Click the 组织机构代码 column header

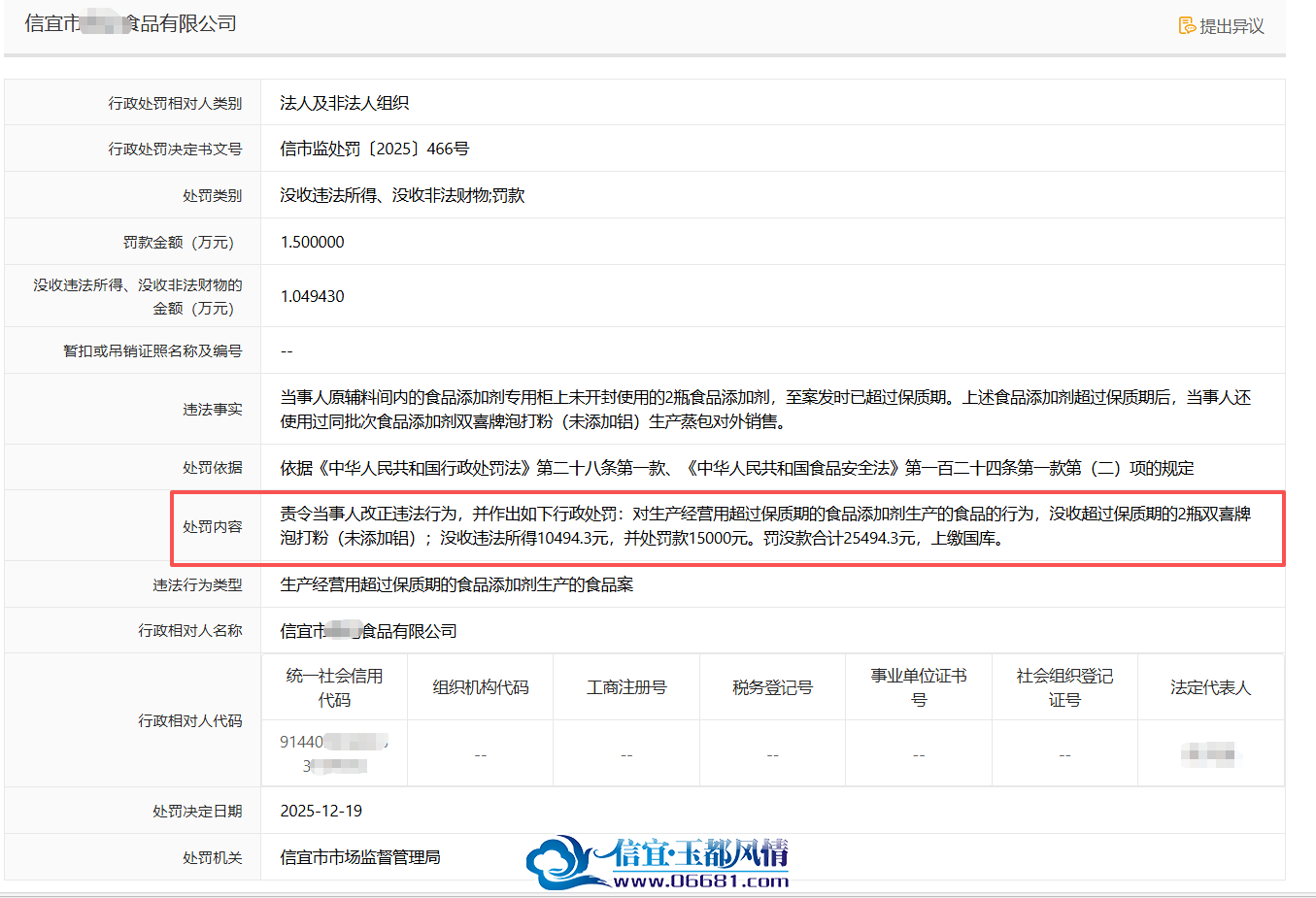481,687
